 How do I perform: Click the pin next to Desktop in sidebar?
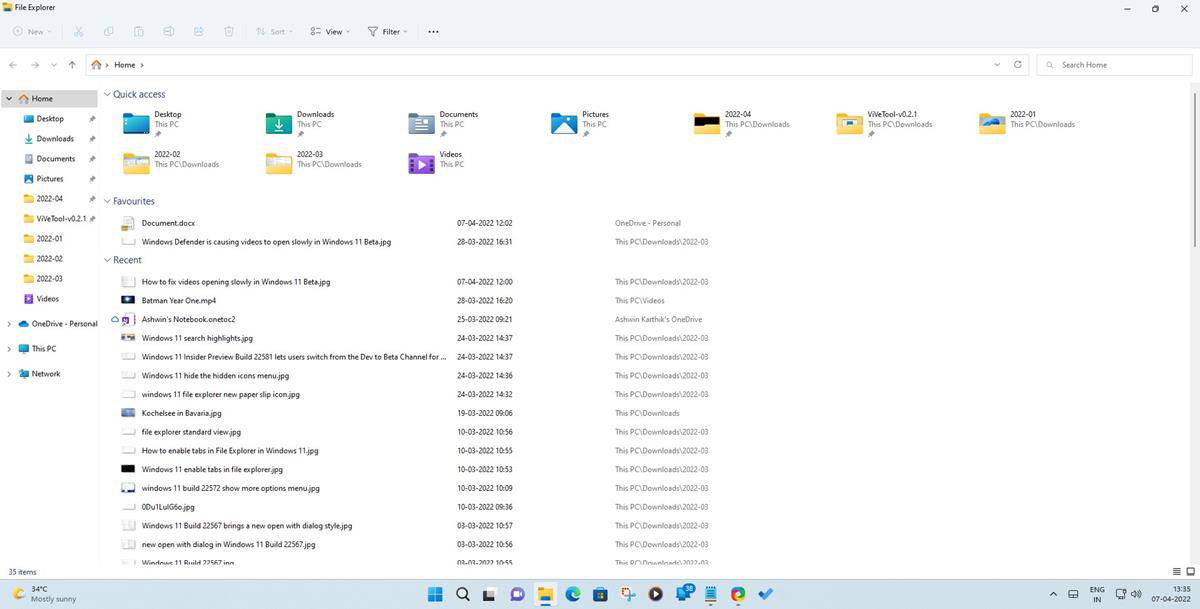[92, 119]
